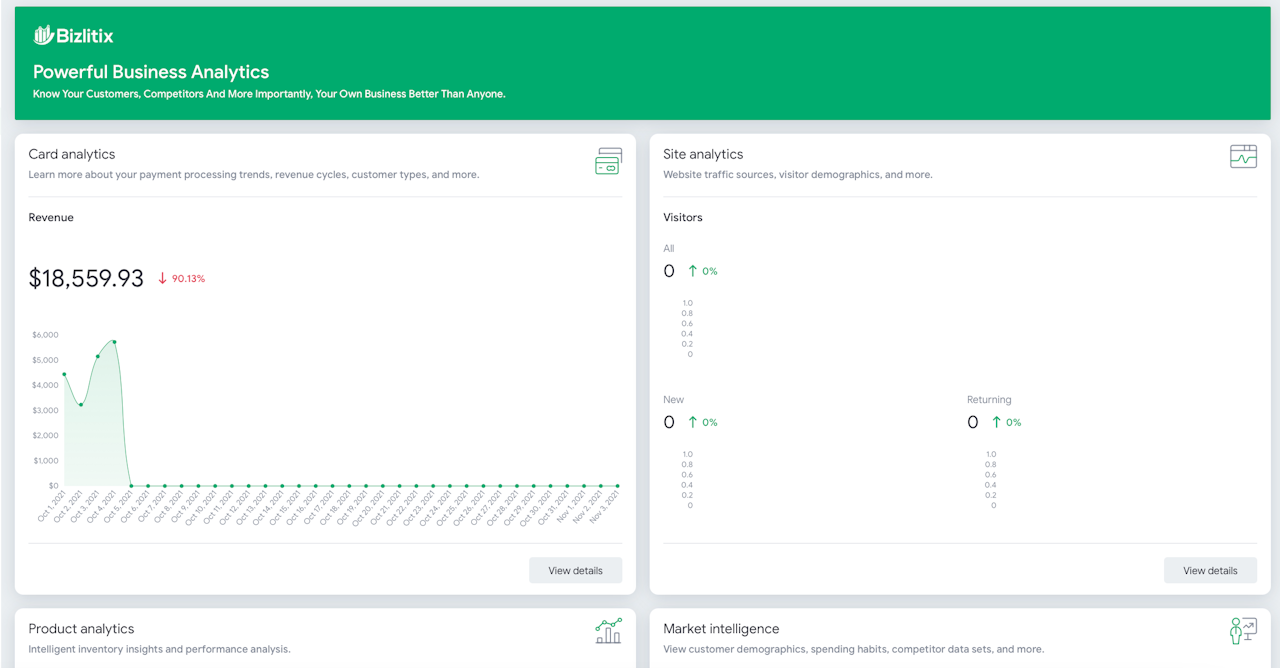Screen dimensions: 1280x668
Task: Select the Site analytics heading
Action: pyautogui.click(x=703, y=154)
